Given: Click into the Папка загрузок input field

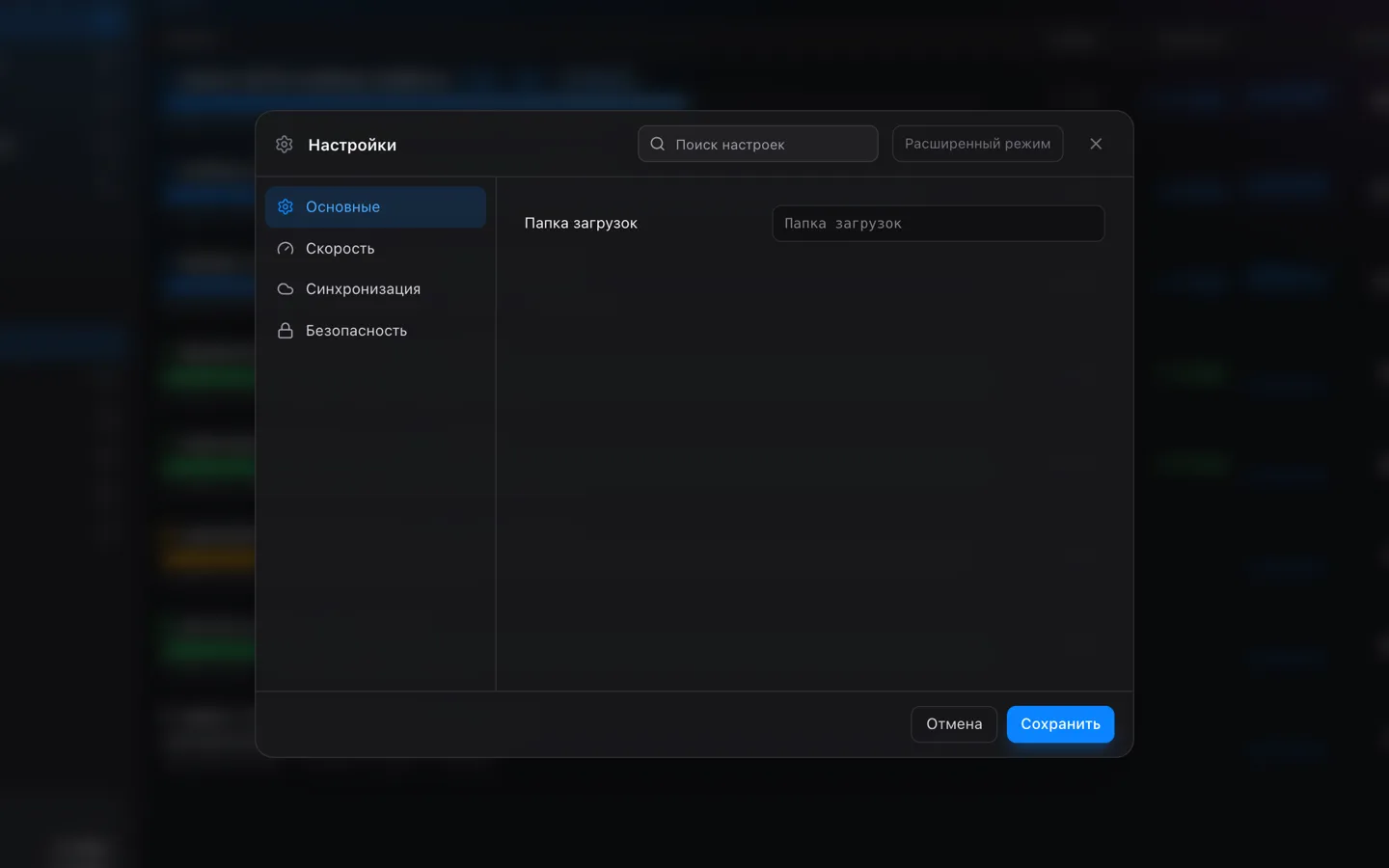Looking at the screenshot, I should [939, 224].
